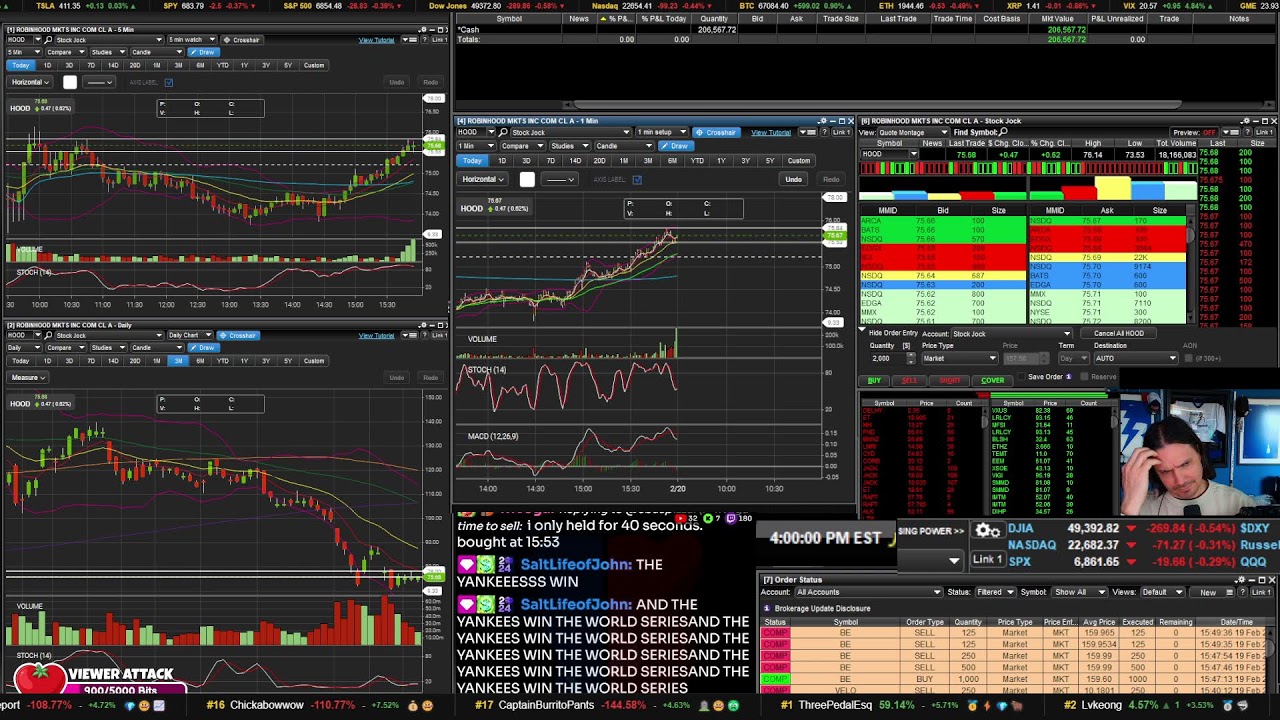Select 14D range in 5 Min chart
Viewport: 1280px width, 720px height.
[x=113, y=65]
